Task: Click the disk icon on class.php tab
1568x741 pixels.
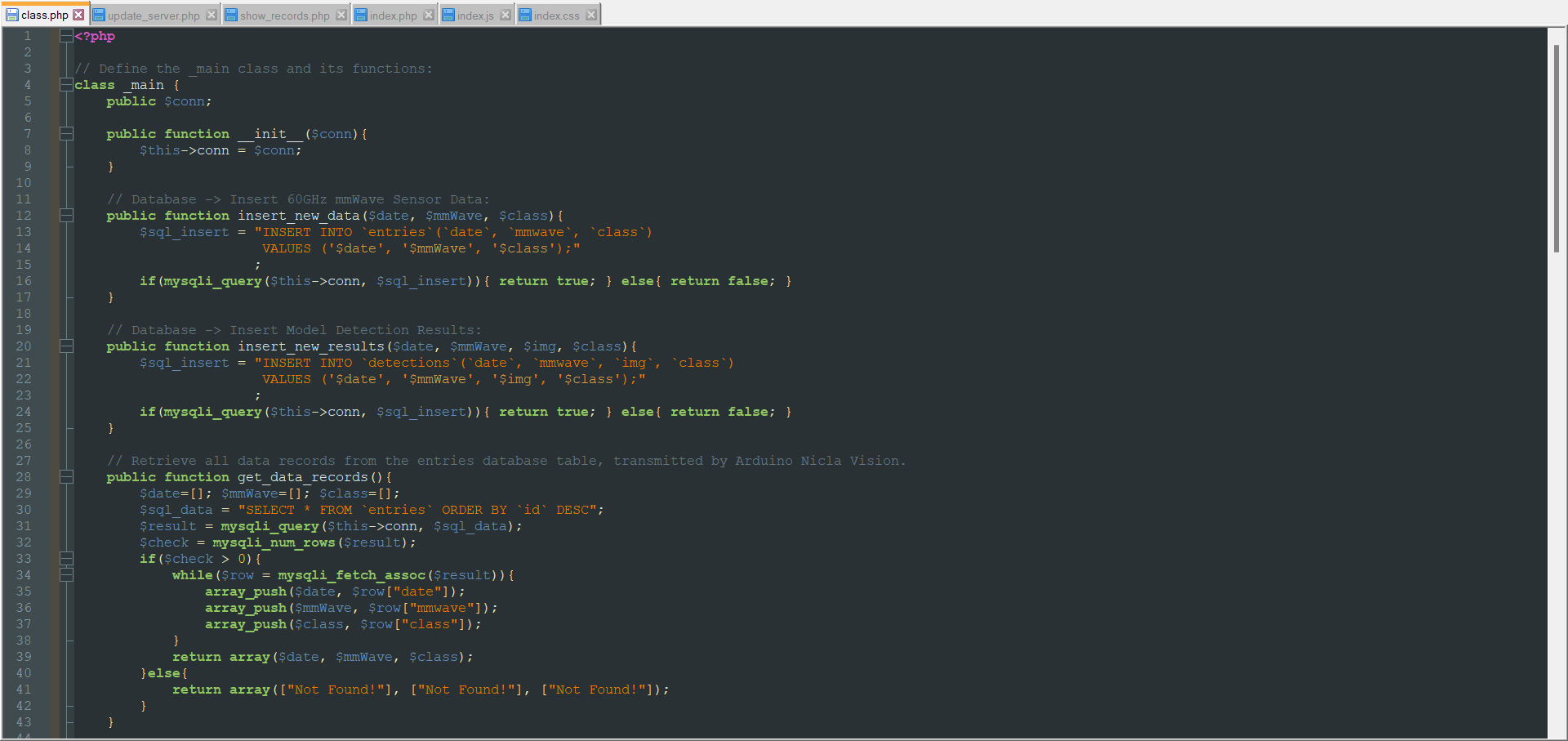Action: click(8, 14)
